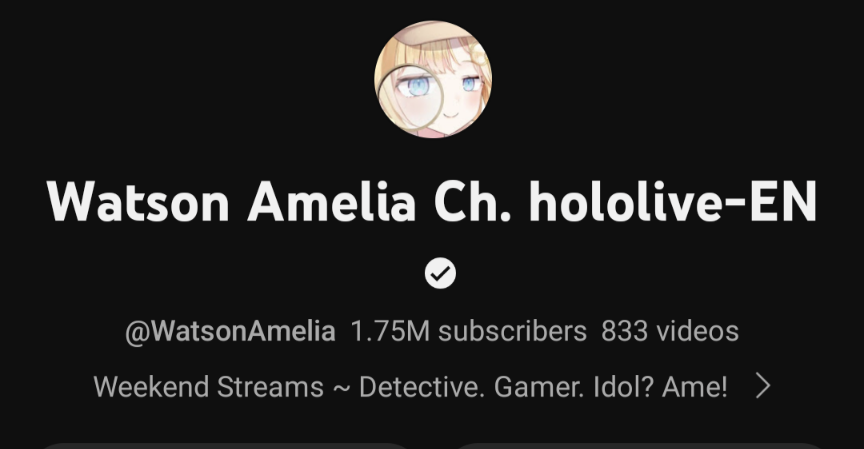Image resolution: width=864 pixels, height=449 pixels.
Task: Click the Watson Amelia Ch. hololive-EN title
Action: 431,201
